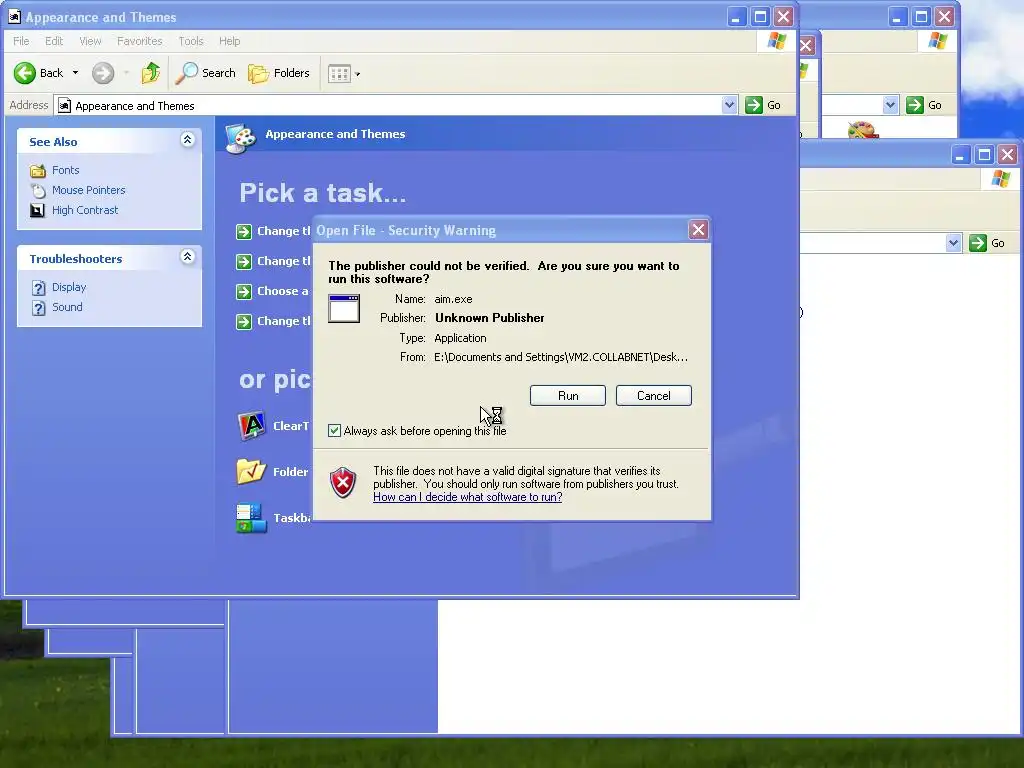Open the ClearType icon
This screenshot has height=768, width=1024.
(251, 426)
